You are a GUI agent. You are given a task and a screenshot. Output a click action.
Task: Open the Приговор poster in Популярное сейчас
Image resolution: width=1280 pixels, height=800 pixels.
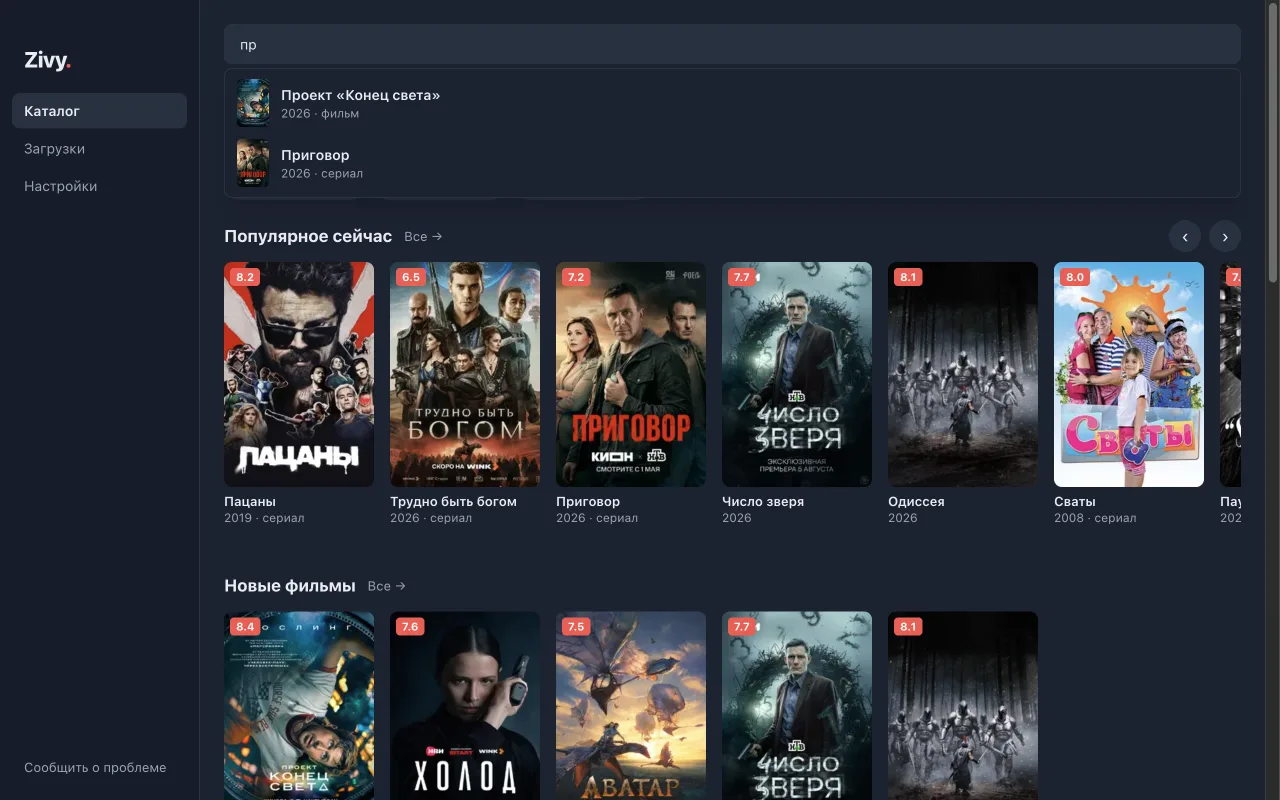coord(631,375)
